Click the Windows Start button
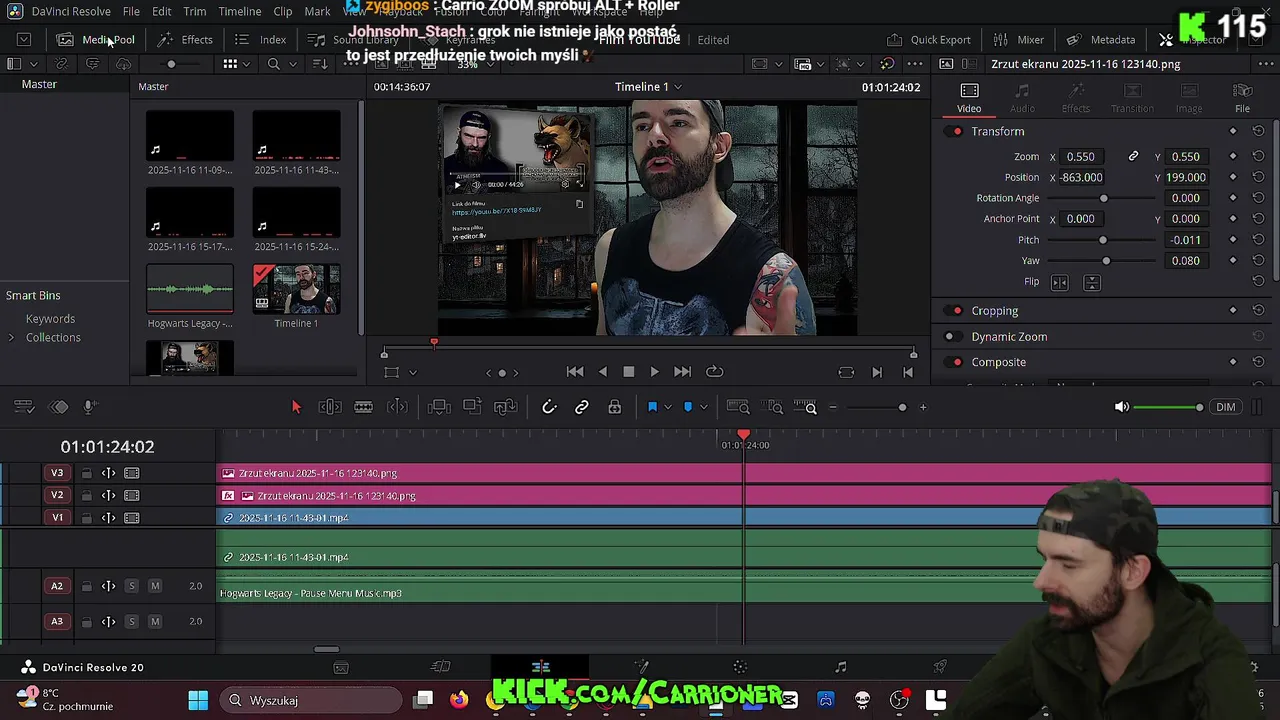Image resolution: width=1280 pixels, height=720 pixels. [198, 700]
